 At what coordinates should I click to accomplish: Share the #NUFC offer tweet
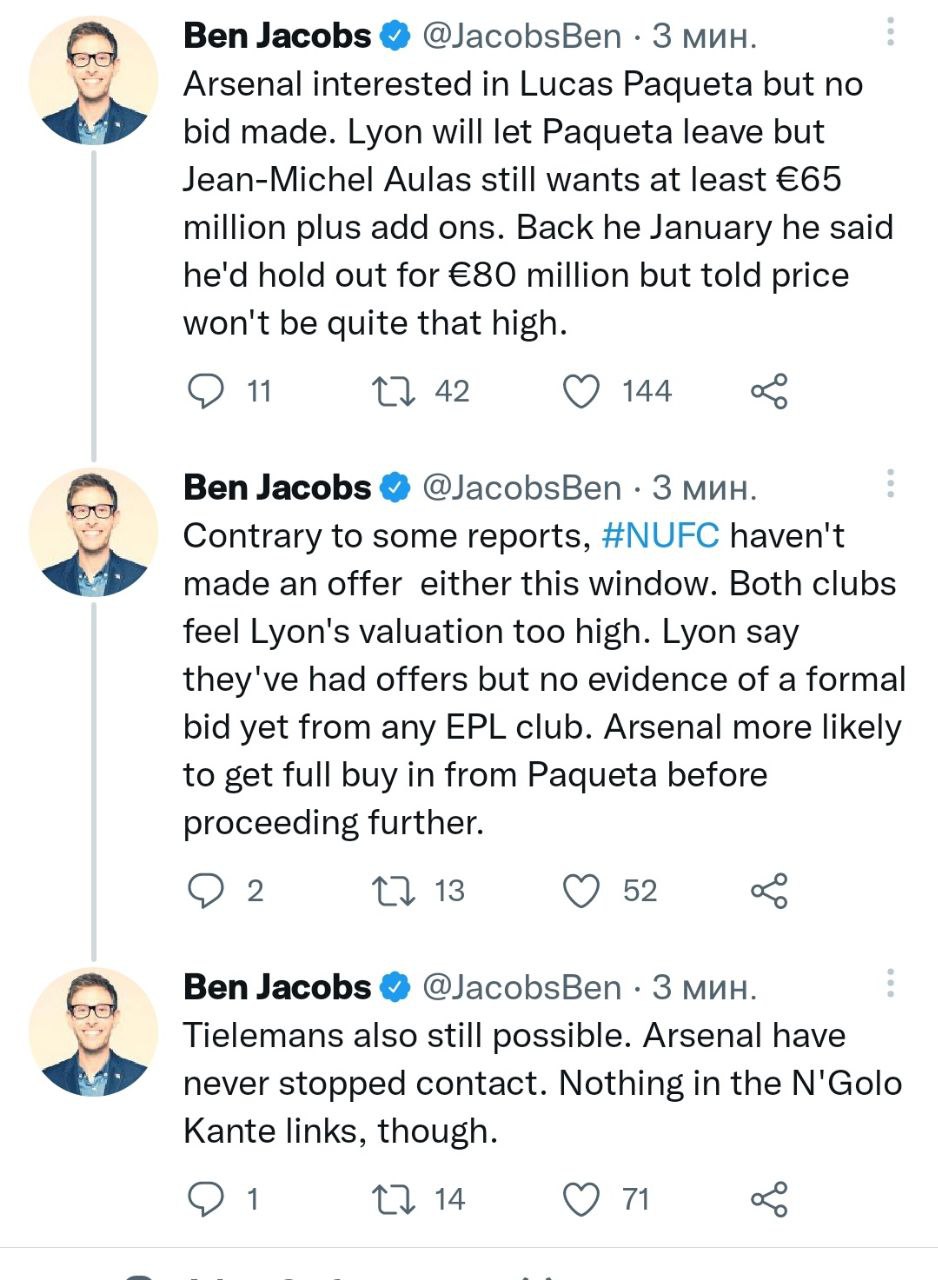coord(769,890)
